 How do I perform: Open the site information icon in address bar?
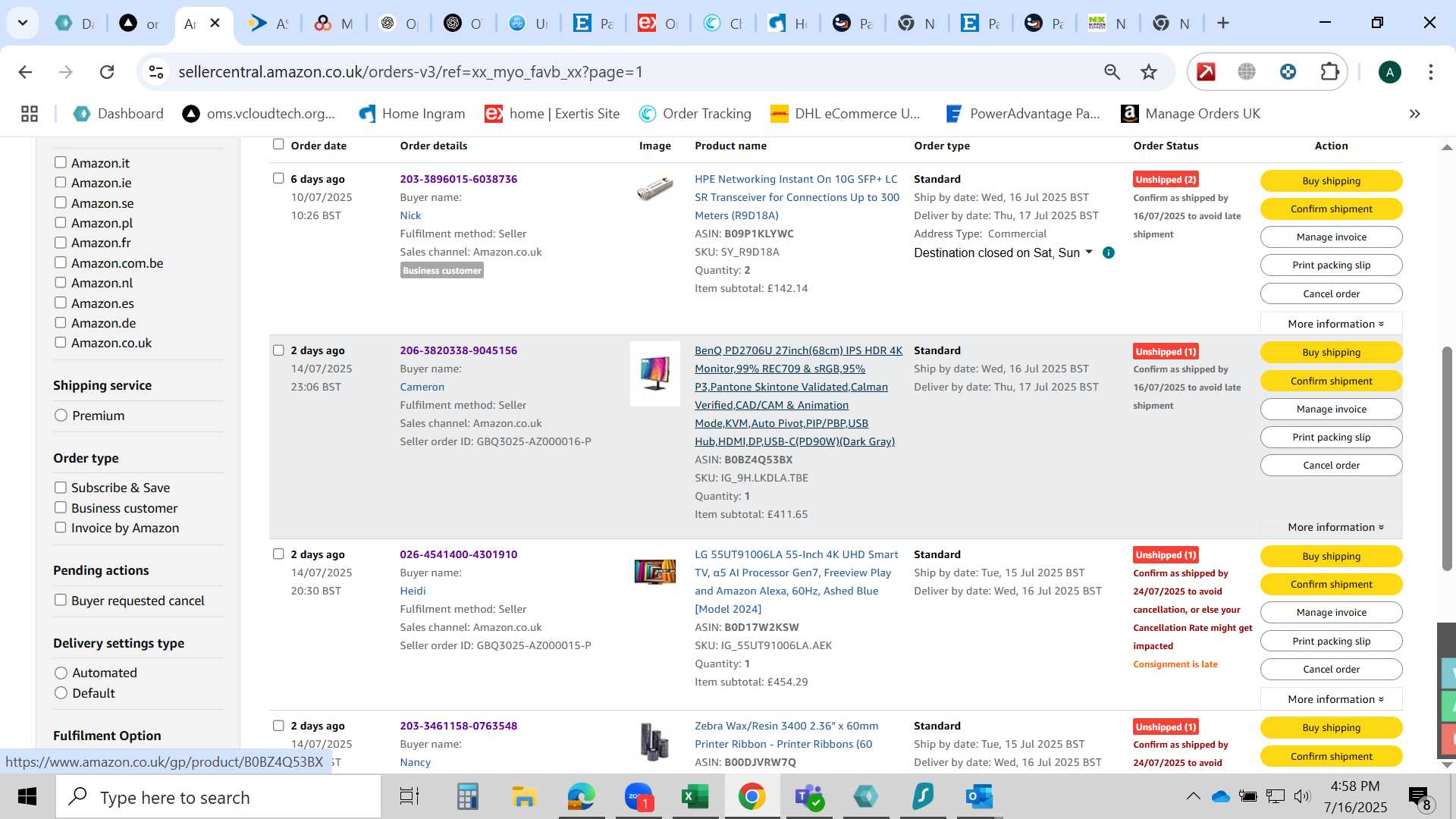[156, 72]
